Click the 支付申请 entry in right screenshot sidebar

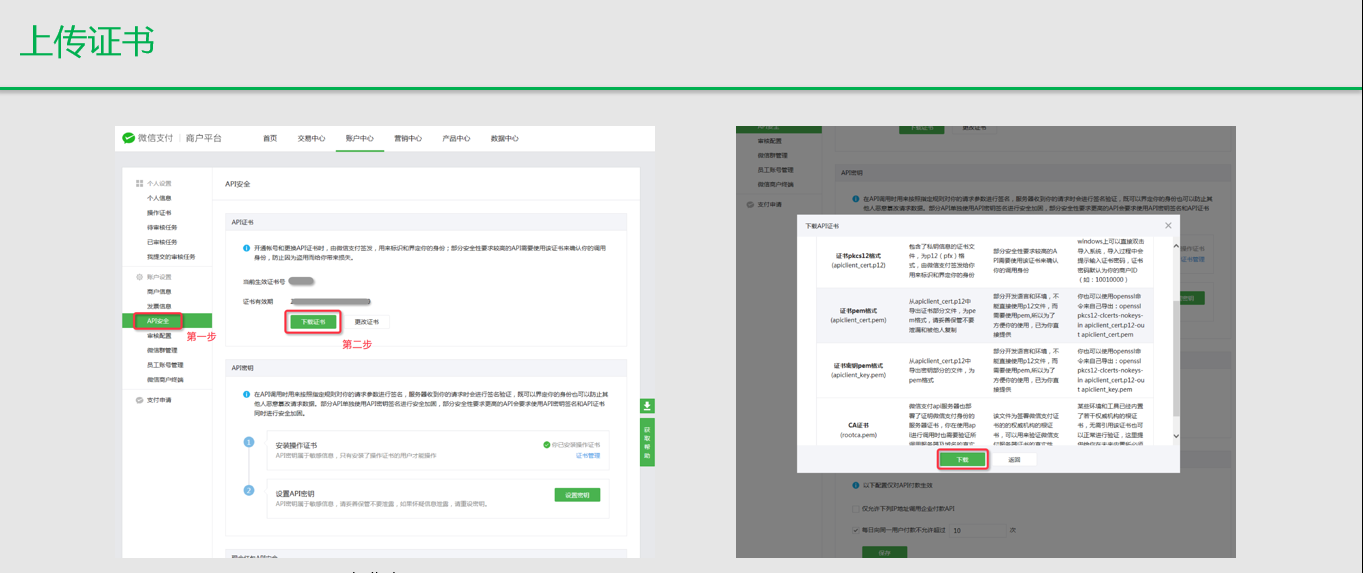tap(768, 204)
